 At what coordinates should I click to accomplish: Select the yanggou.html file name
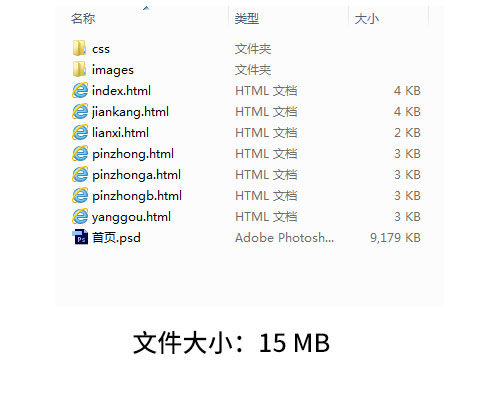(x=131, y=217)
